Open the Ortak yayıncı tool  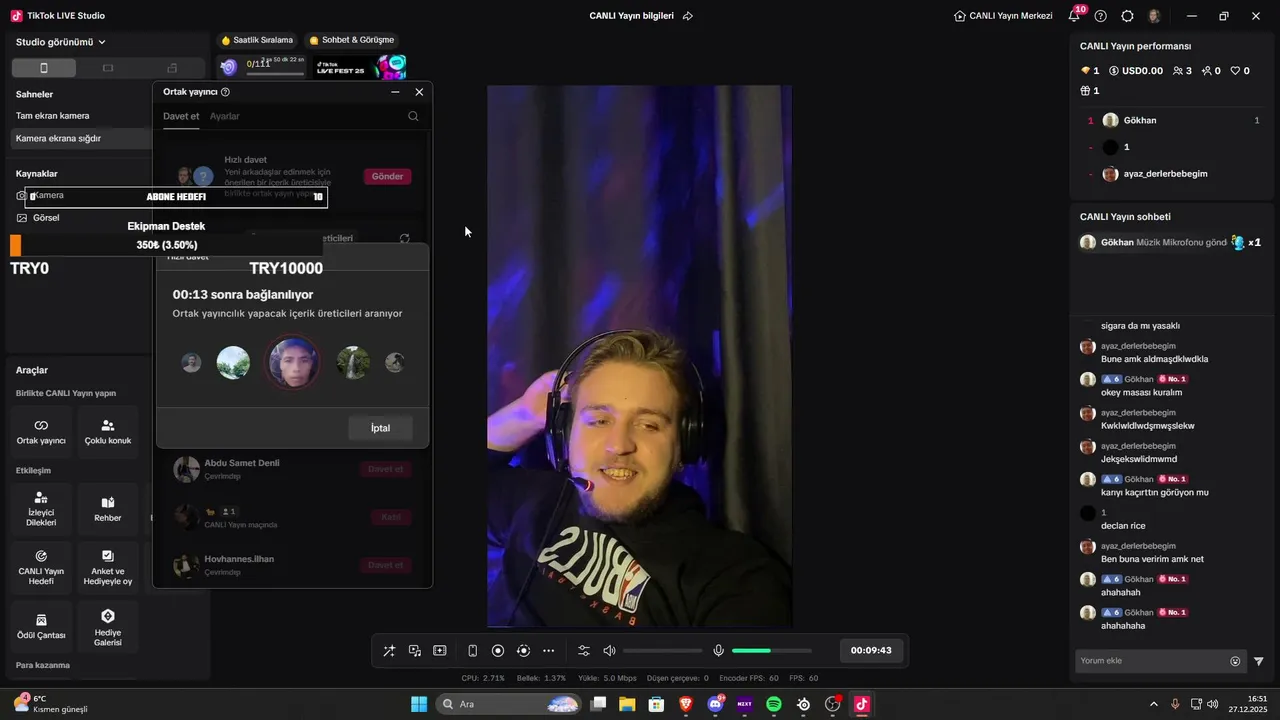point(41,432)
